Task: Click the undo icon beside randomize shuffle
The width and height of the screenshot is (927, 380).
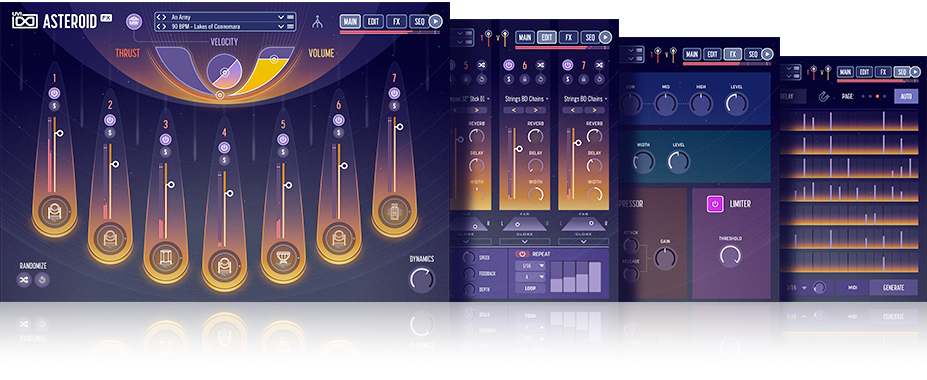Action: click(x=41, y=280)
